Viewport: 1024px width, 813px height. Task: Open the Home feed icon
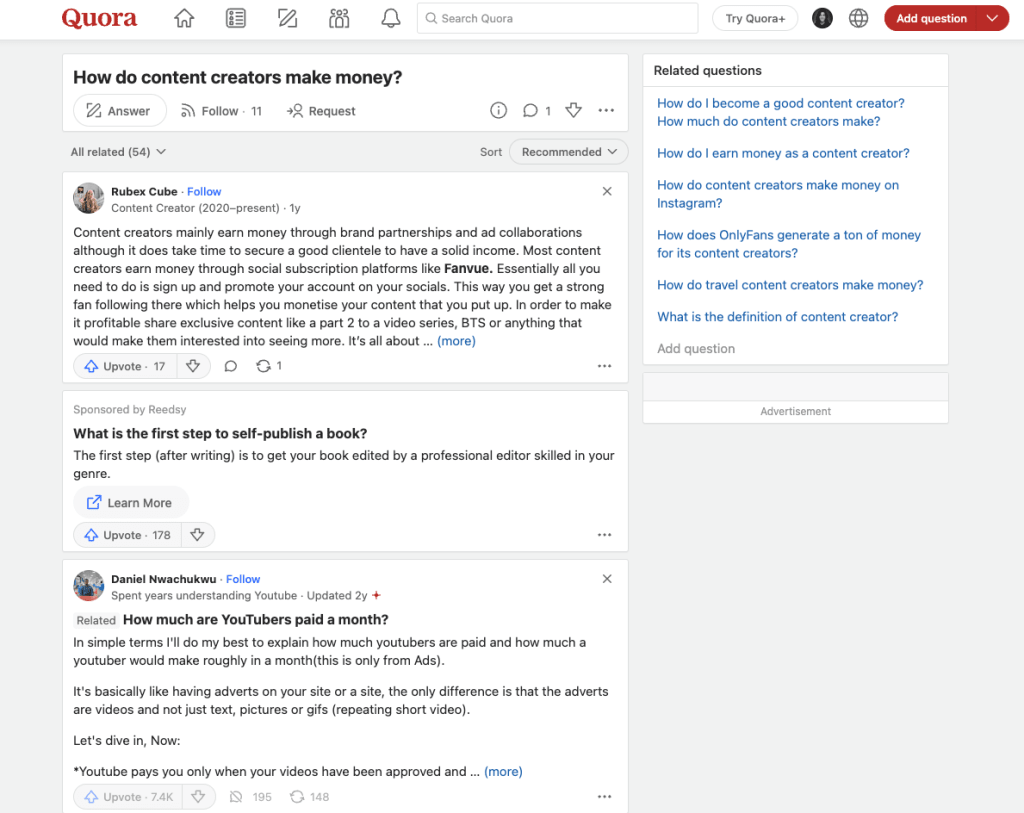(x=184, y=18)
